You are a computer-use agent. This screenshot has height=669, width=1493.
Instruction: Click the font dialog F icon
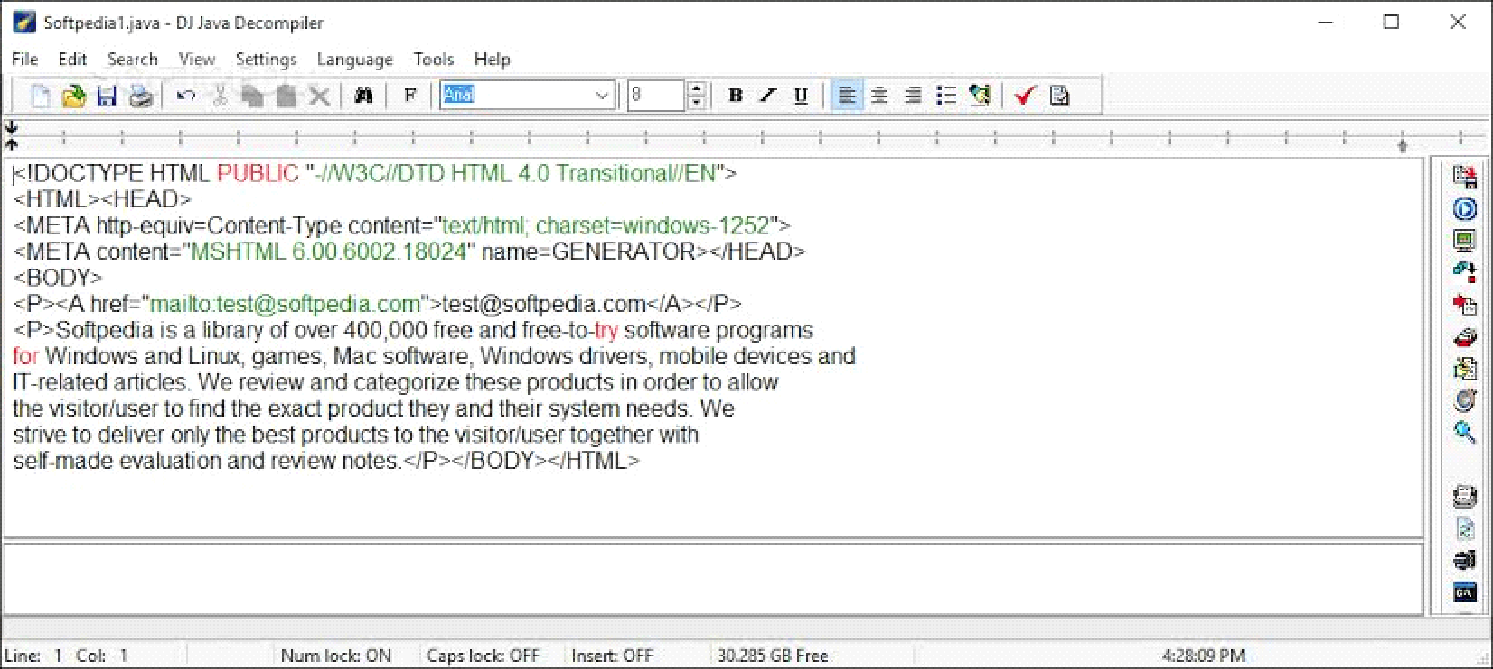click(410, 96)
